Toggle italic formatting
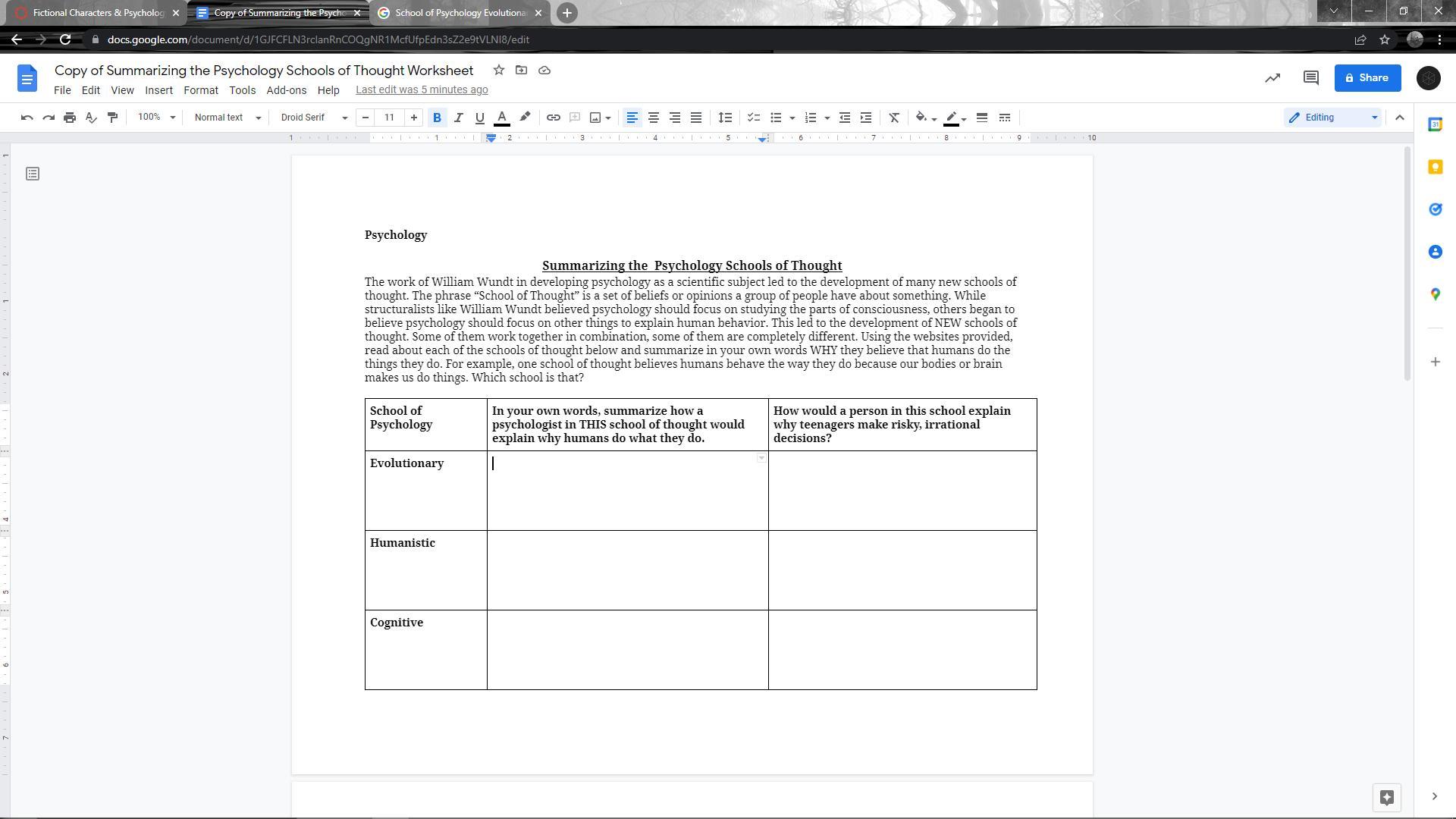The width and height of the screenshot is (1456, 819). [x=458, y=118]
